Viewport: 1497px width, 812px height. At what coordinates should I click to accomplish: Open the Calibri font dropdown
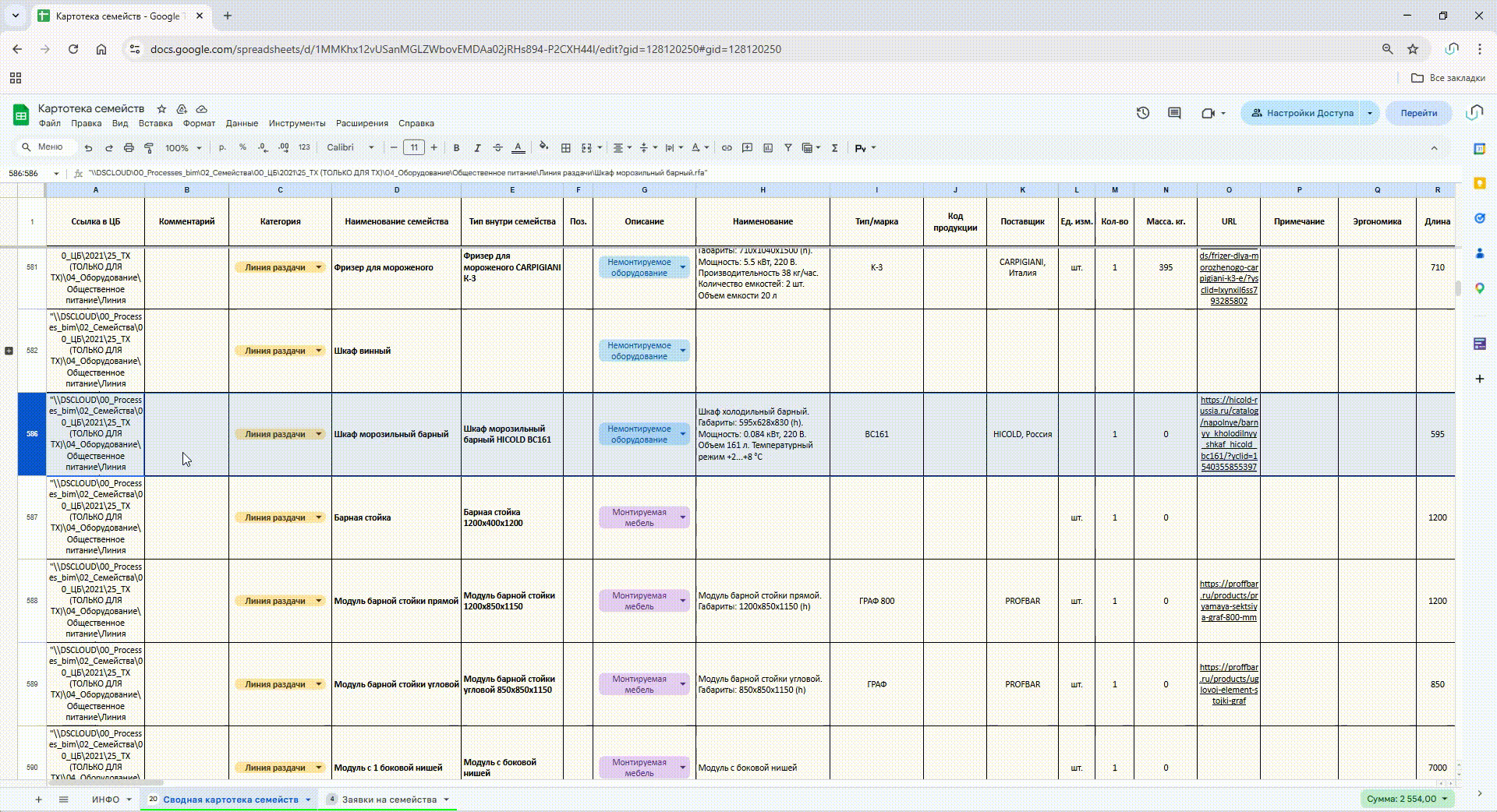[x=350, y=148]
